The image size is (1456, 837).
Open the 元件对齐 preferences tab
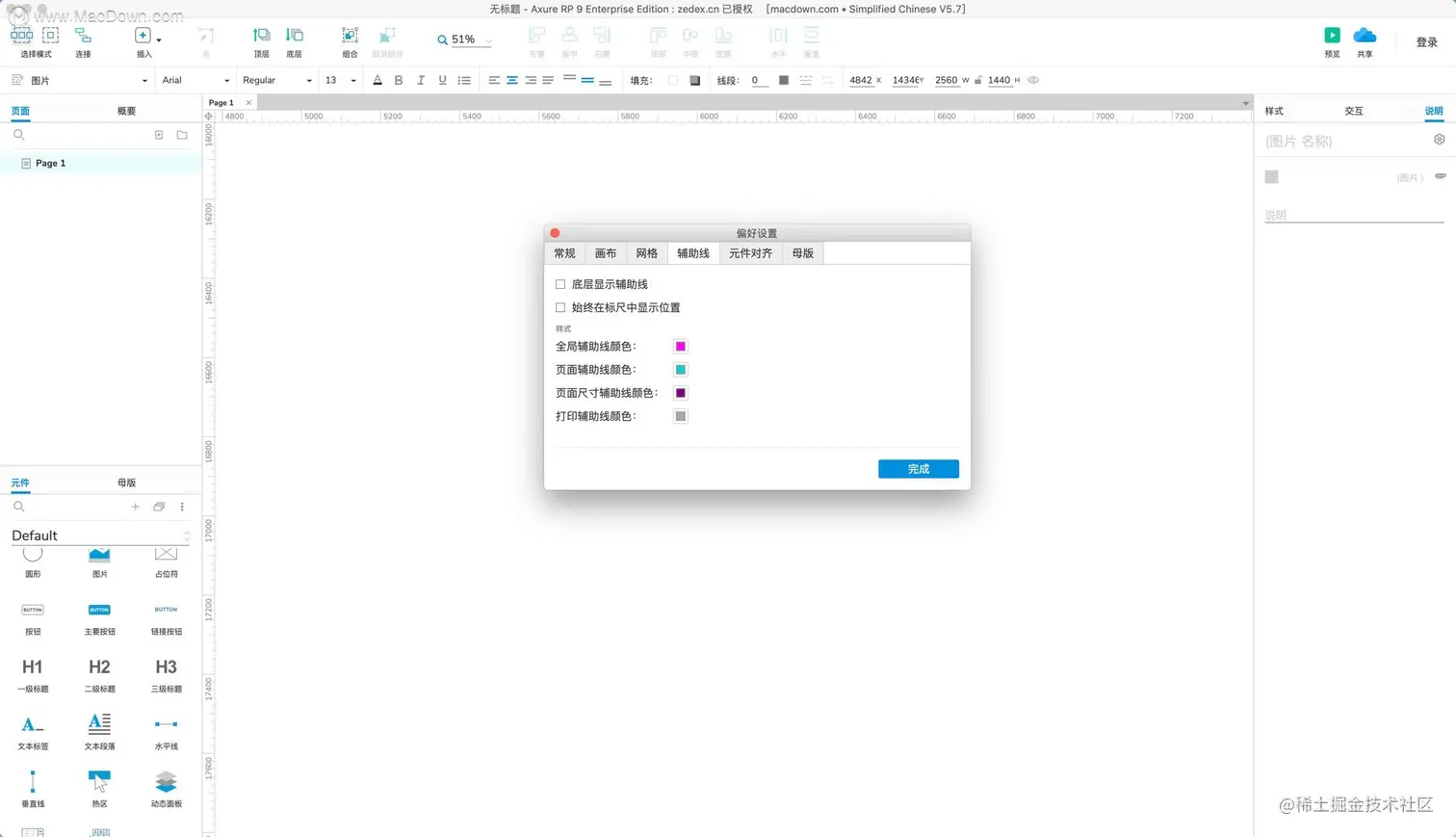click(751, 252)
